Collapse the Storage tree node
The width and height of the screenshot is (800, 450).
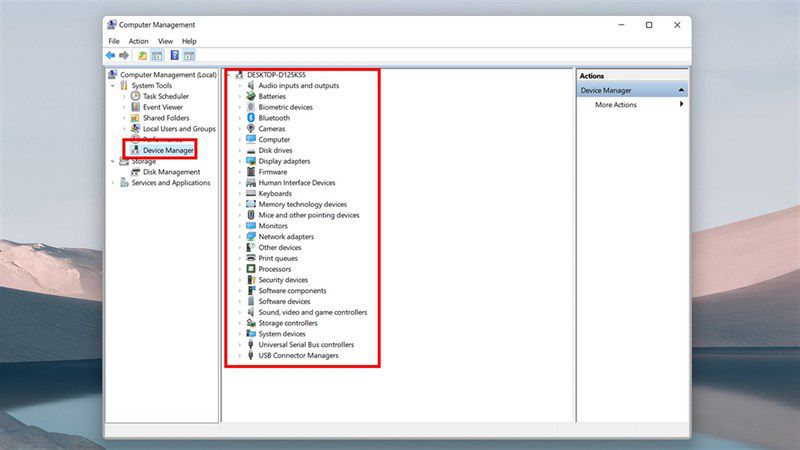(113, 161)
